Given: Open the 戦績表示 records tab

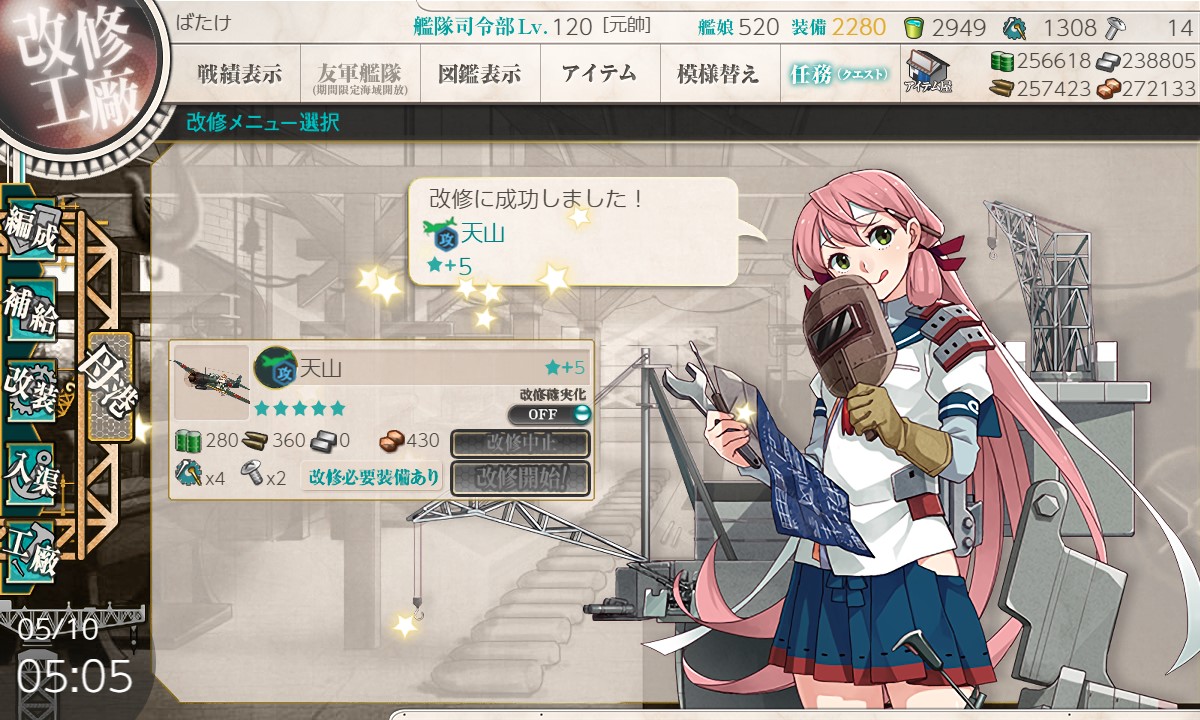Looking at the screenshot, I should coord(238,73).
